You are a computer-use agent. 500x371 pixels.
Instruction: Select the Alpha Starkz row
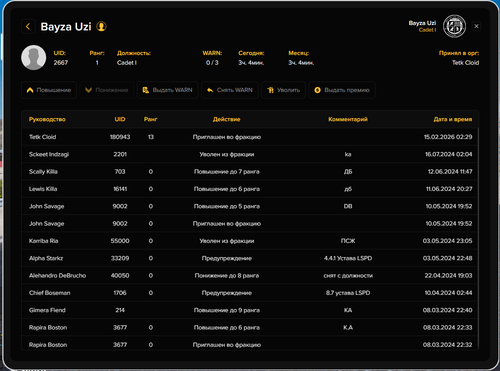(250, 258)
